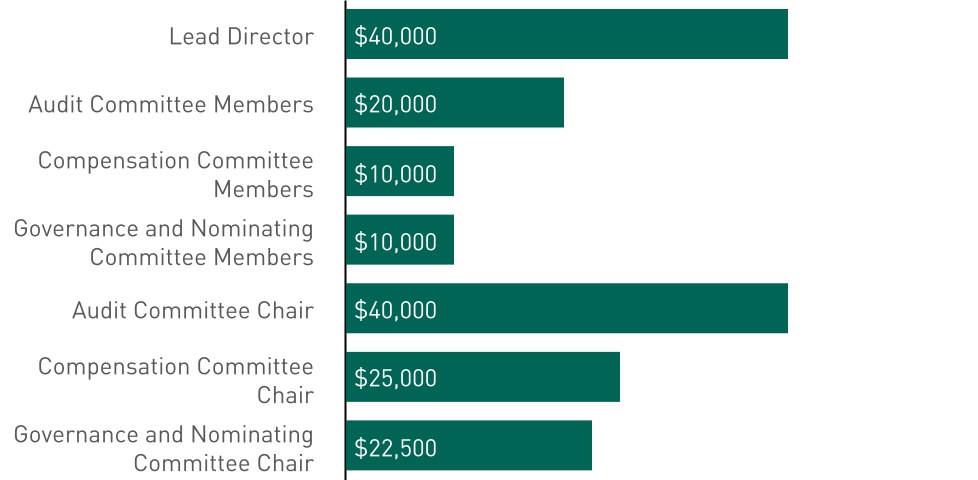978x480 pixels.
Task: Click the "Compensation Committee Chair" label text
Action: click(176, 380)
